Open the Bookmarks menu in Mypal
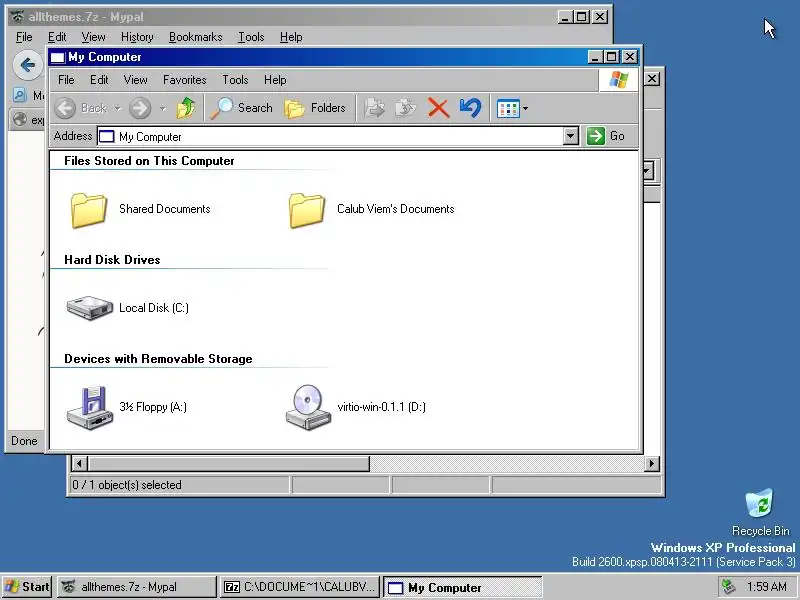 click(195, 37)
